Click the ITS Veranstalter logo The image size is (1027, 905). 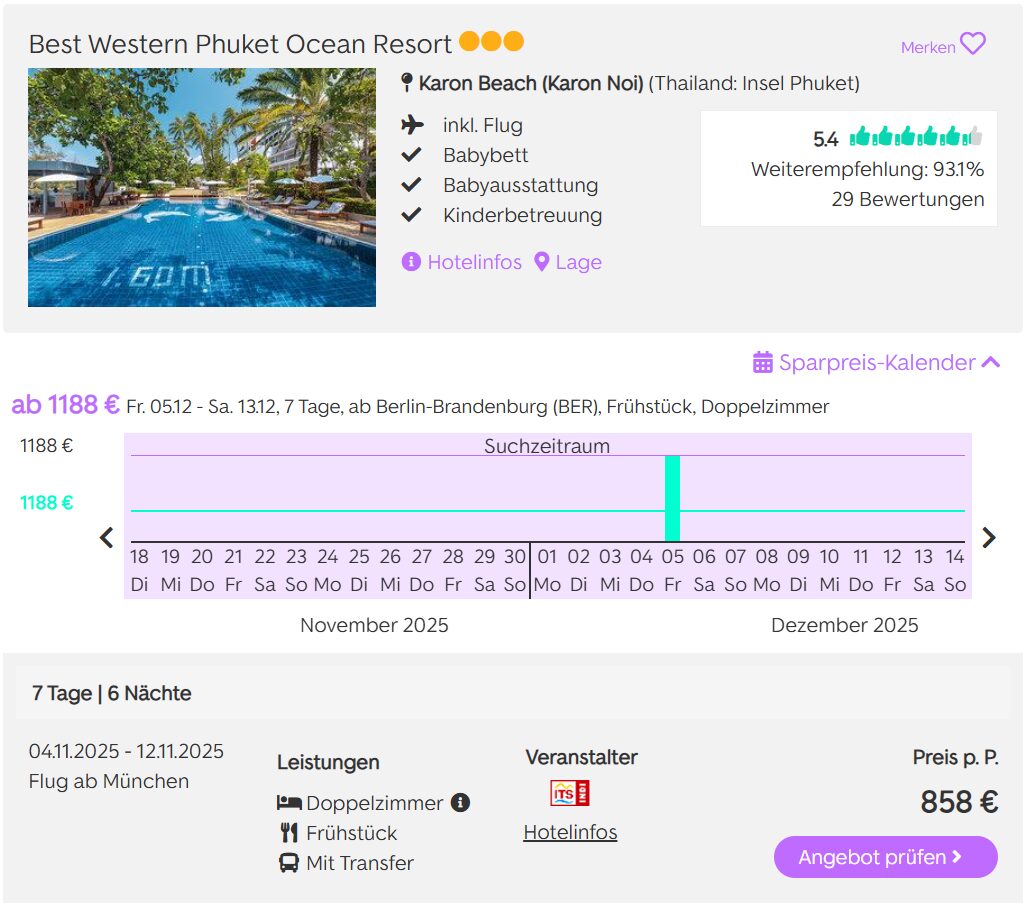click(x=570, y=793)
